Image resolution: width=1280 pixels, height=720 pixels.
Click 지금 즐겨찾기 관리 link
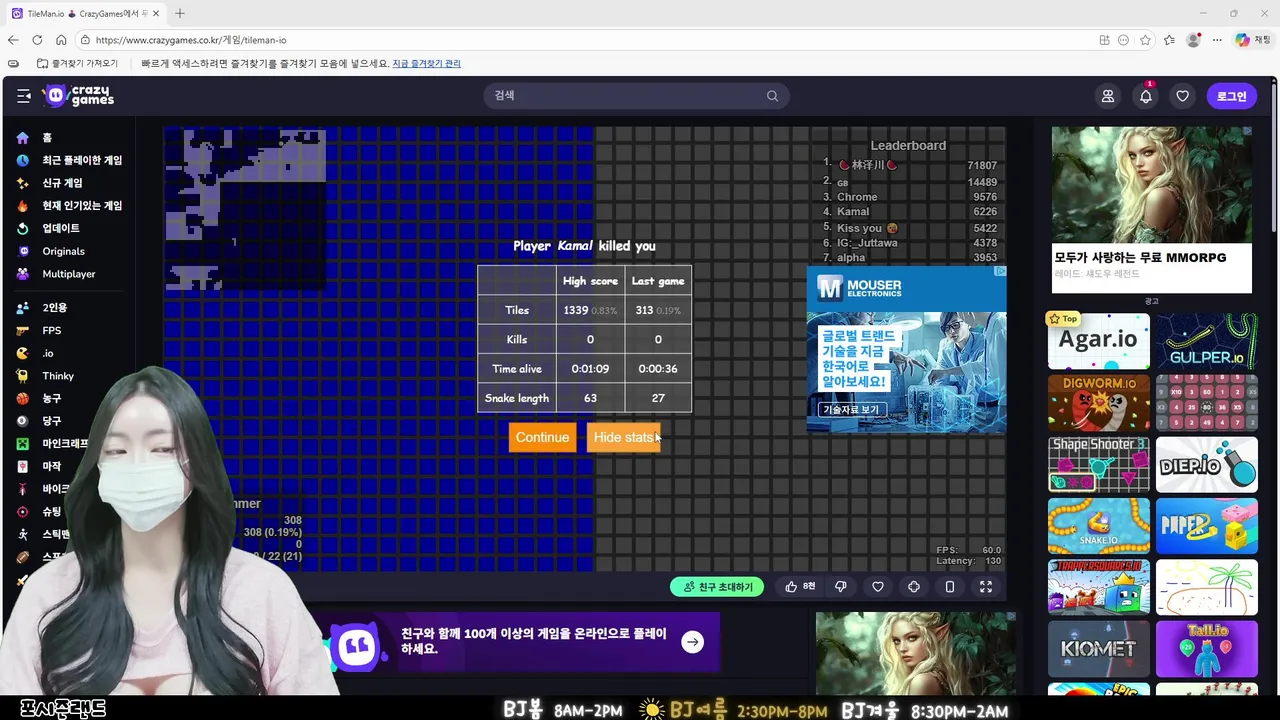(x=426, y=64)
